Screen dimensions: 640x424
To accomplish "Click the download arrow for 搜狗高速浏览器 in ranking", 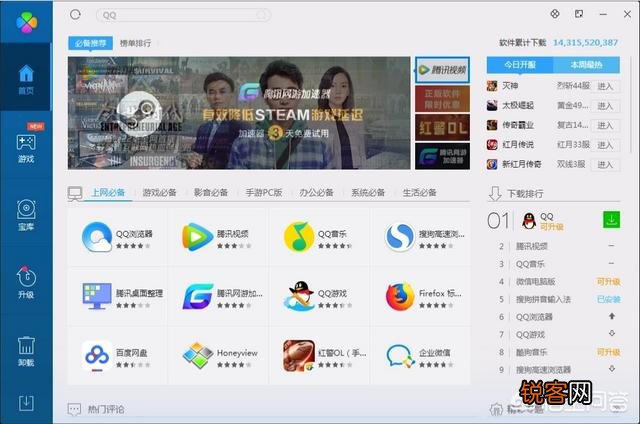I will (x=611, y=369).
